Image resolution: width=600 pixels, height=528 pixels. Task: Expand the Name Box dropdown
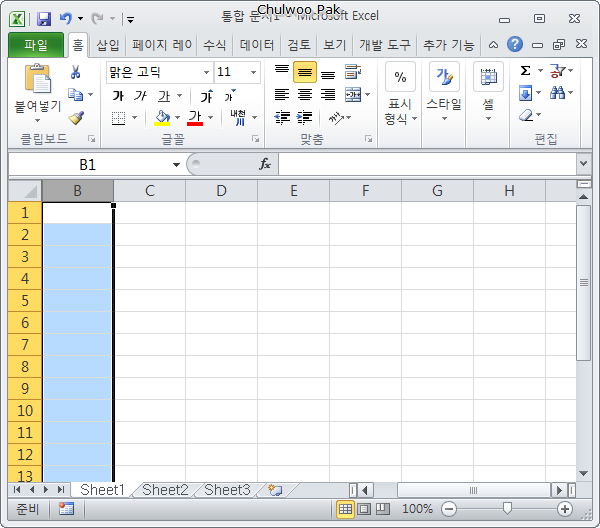click(x=176, y=165)
